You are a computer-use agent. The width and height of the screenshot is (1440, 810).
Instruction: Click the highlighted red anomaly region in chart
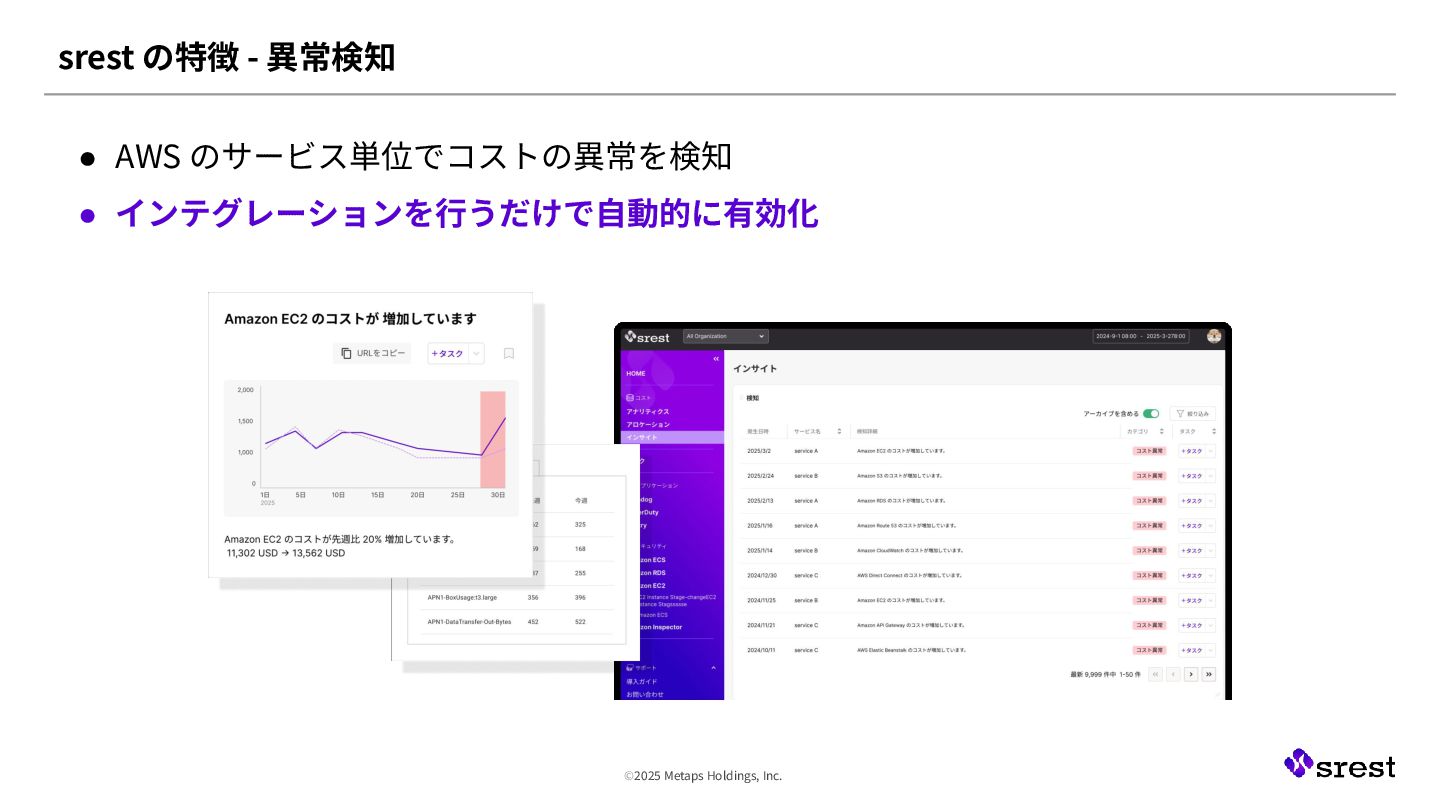[493, 439]
